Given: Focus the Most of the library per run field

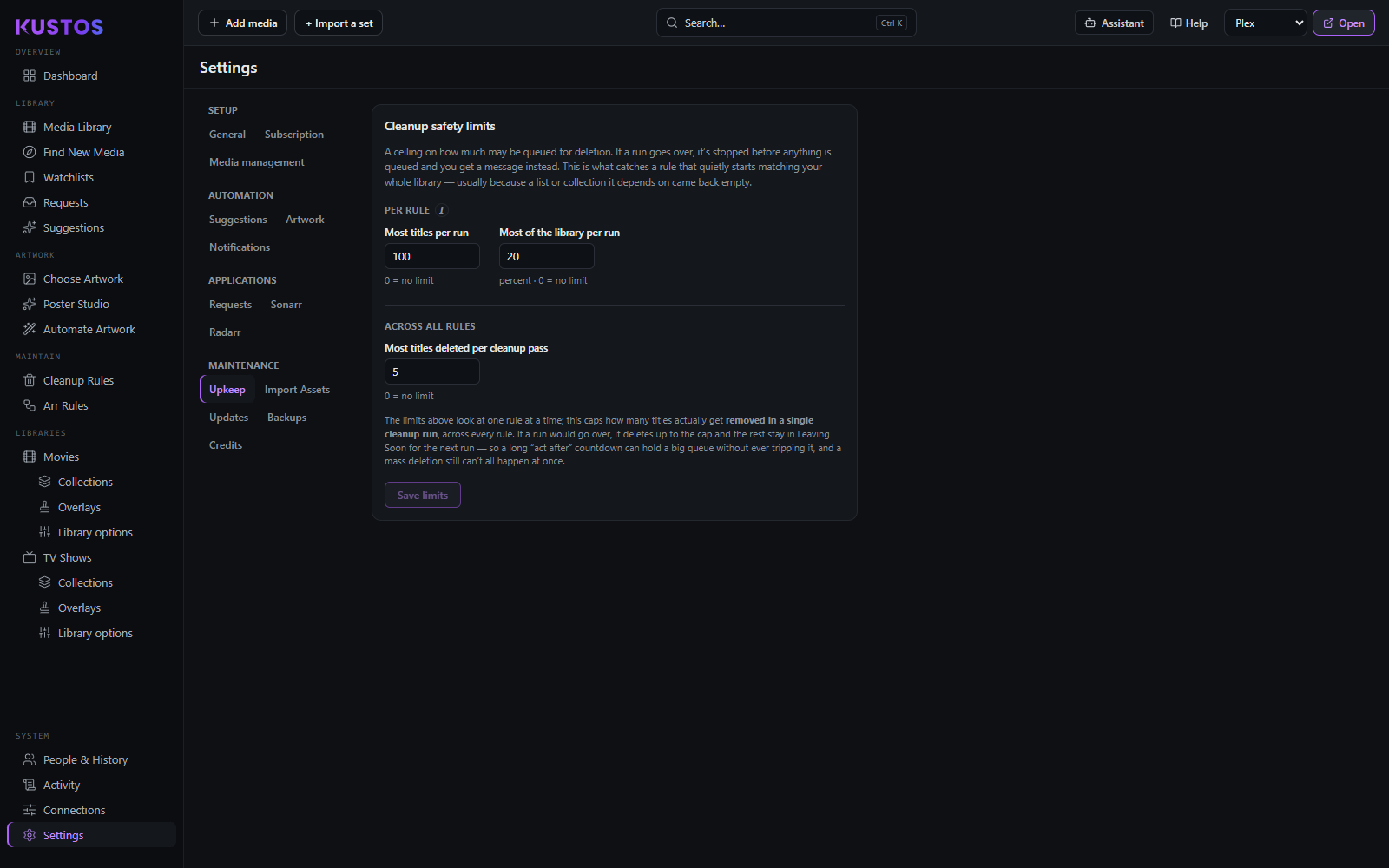Looking at the screenshot, I should point(547,256).
